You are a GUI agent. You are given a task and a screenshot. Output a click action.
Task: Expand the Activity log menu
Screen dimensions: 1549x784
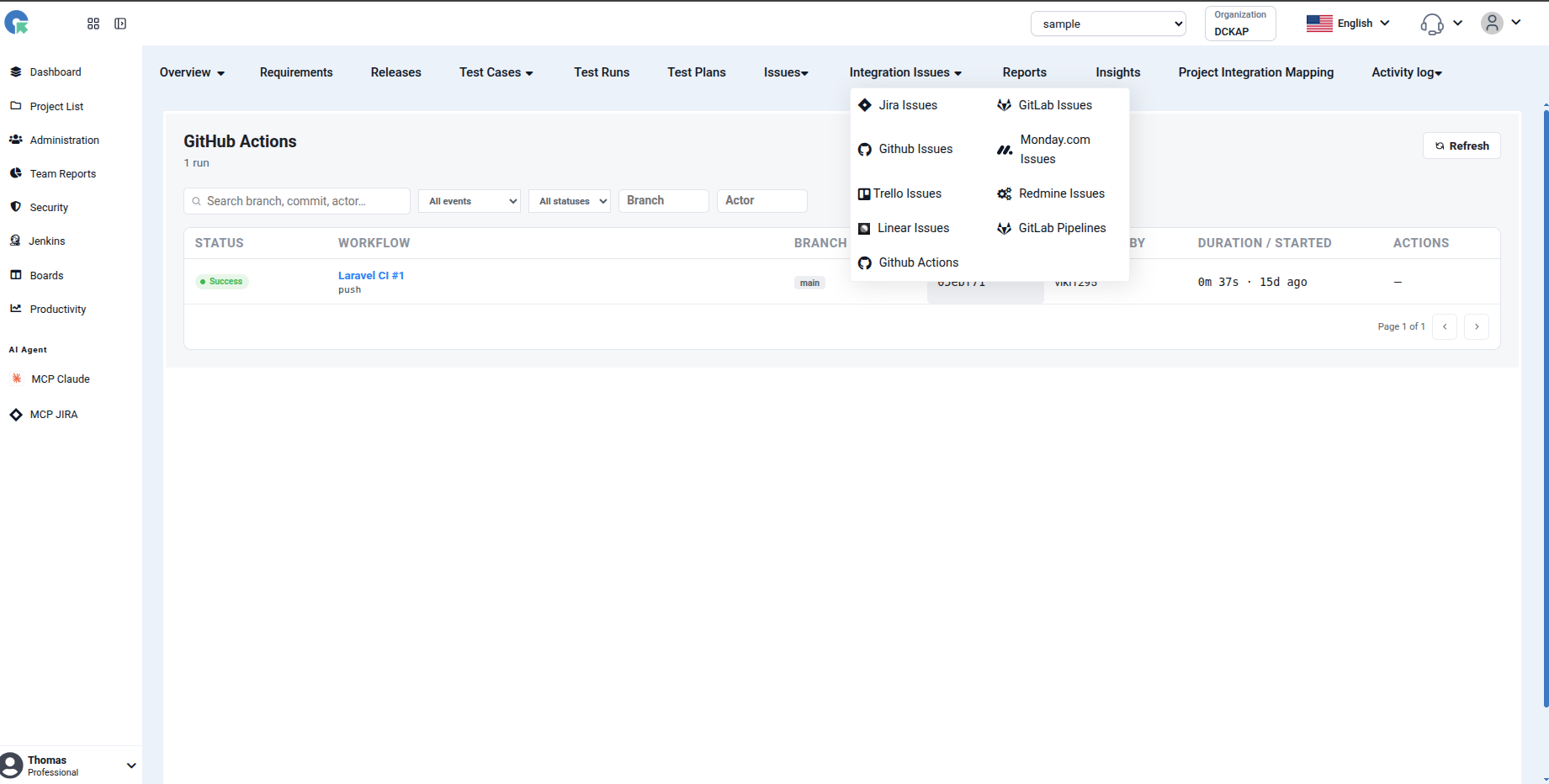click(1407, 72)
